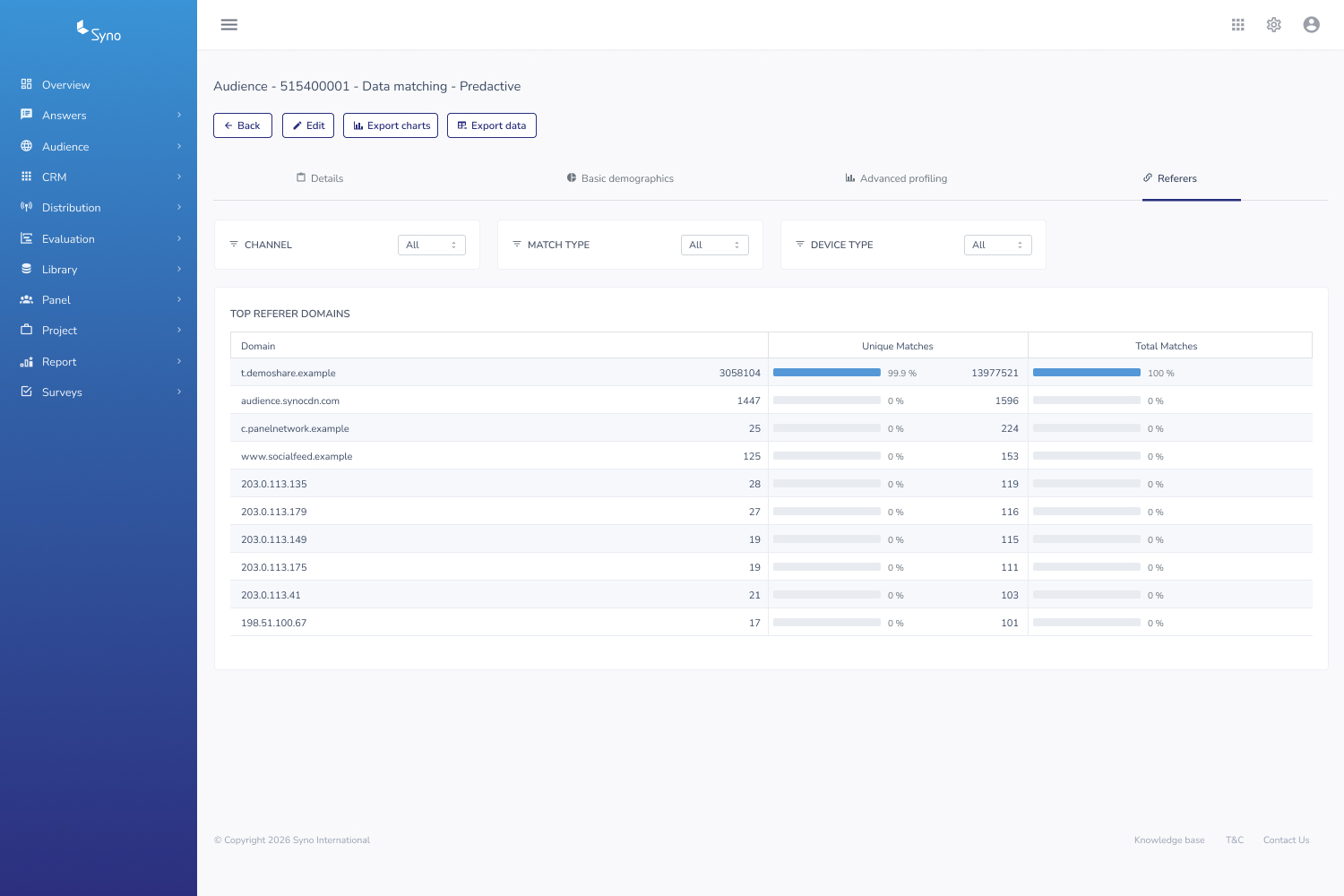
Task: Expand the Project menu chevron
Action: pyautogui.click(x=179, y=330)
